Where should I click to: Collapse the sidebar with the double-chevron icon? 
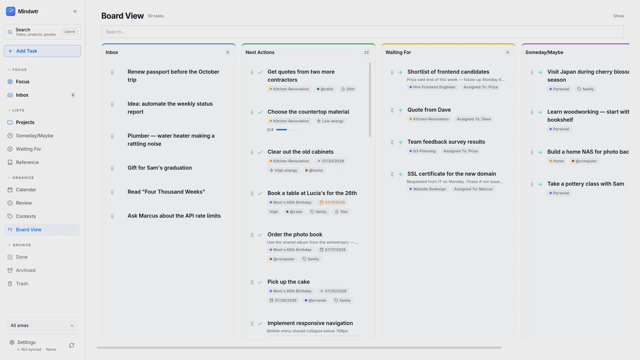(x=75, y=11)
